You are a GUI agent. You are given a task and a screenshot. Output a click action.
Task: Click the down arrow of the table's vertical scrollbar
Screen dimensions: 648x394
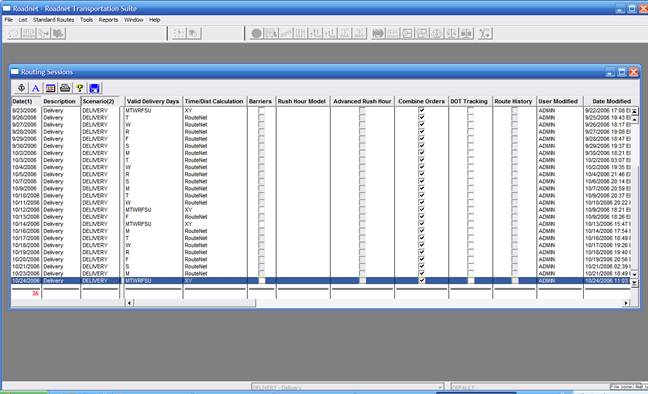coord(634,275)
